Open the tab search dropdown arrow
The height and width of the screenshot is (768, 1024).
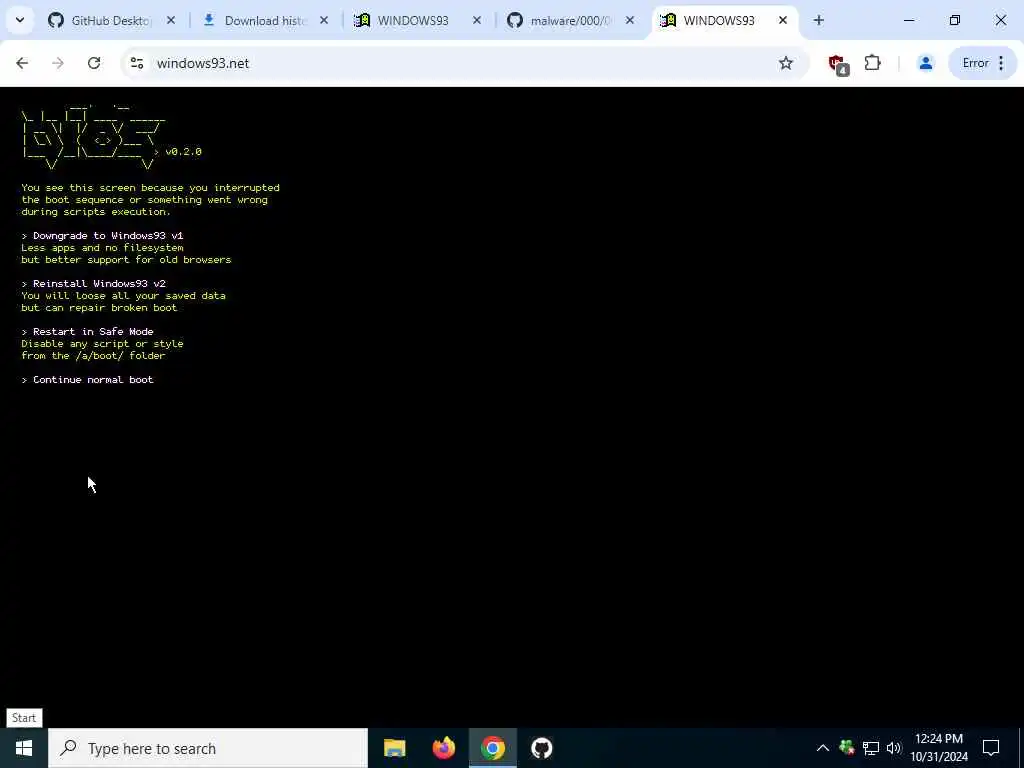20,20
